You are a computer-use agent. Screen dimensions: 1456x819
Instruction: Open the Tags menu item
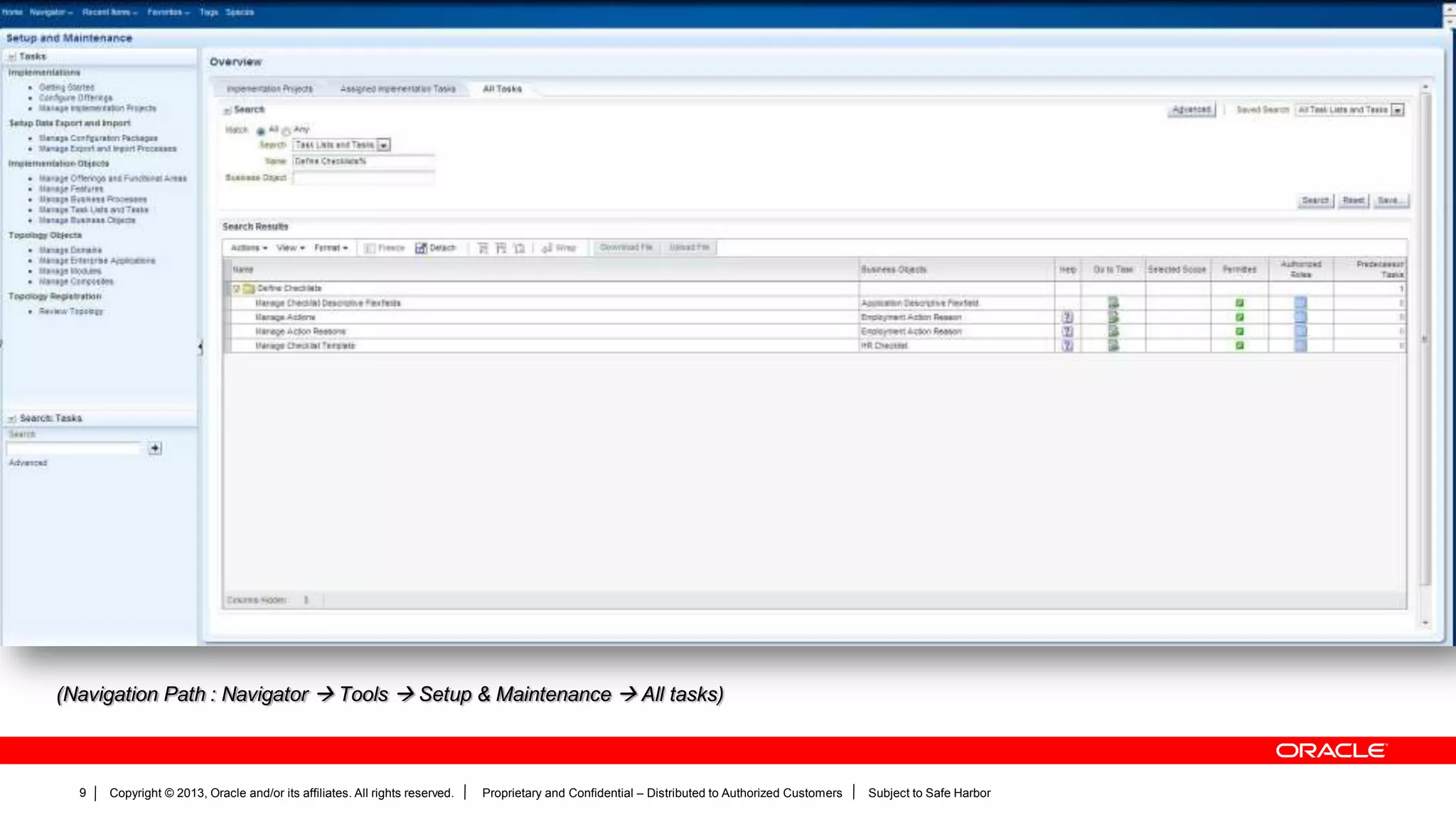tap(208, 12)
